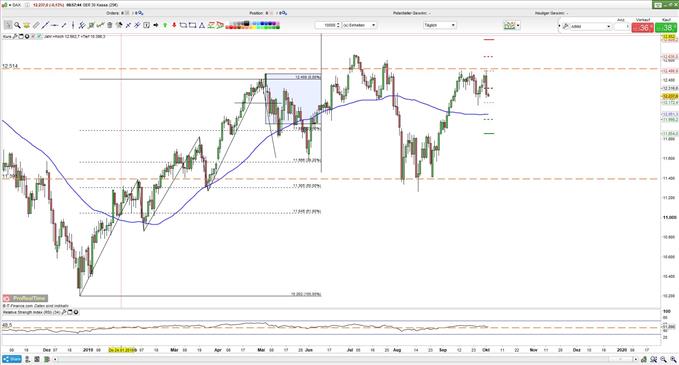679x365 pixels.
Task: Click the highlighted date label on time axis
Action: pyautogui.click(x=122, y=349)
